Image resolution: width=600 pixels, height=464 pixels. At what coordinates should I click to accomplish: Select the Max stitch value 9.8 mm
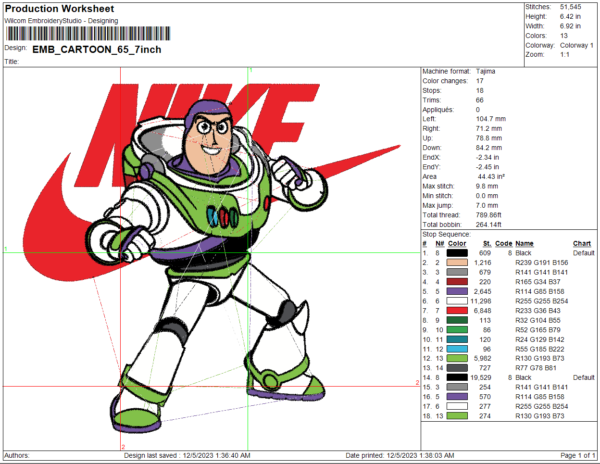(487, 186)
